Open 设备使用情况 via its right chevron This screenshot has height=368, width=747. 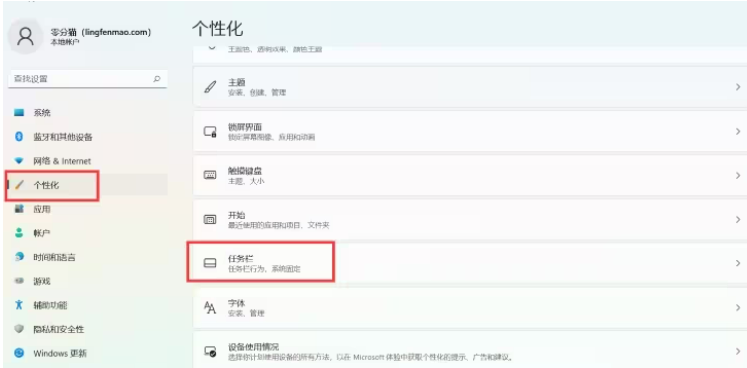[738, 352]
